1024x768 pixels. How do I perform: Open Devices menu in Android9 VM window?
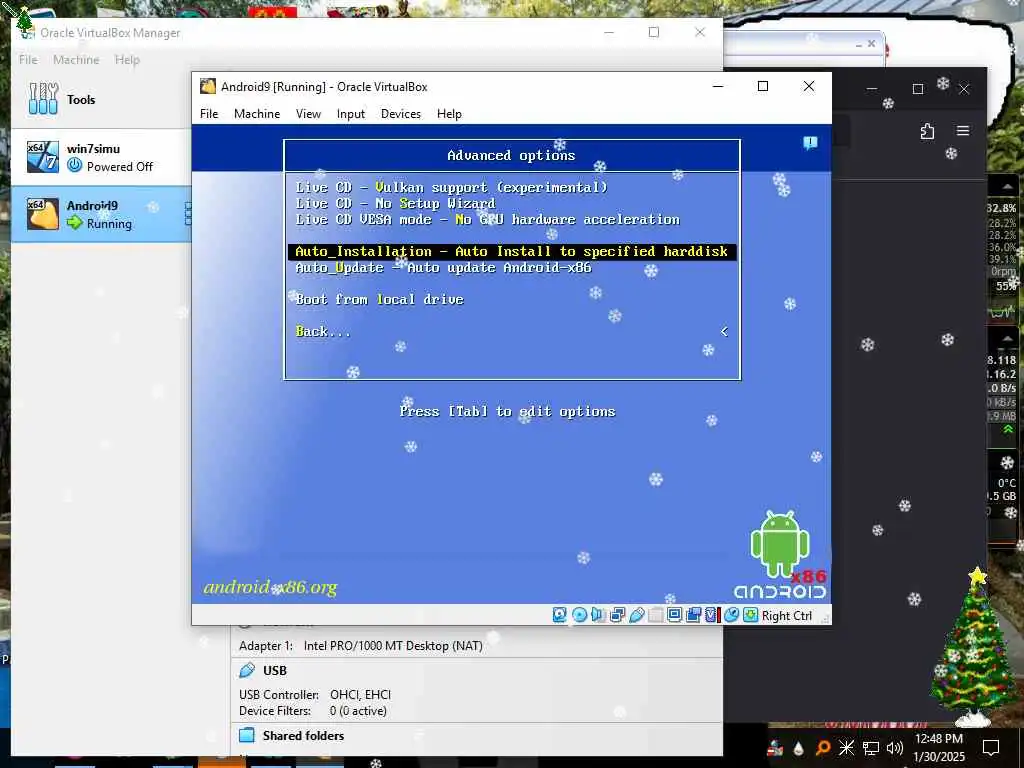[x=401, y=114]
